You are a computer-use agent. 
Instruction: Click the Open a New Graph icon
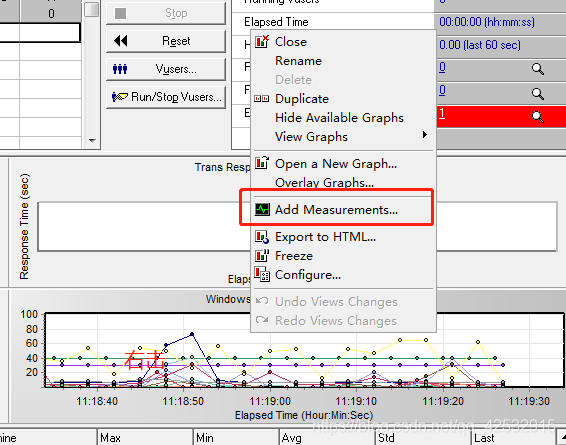click(x=262, y=163)
